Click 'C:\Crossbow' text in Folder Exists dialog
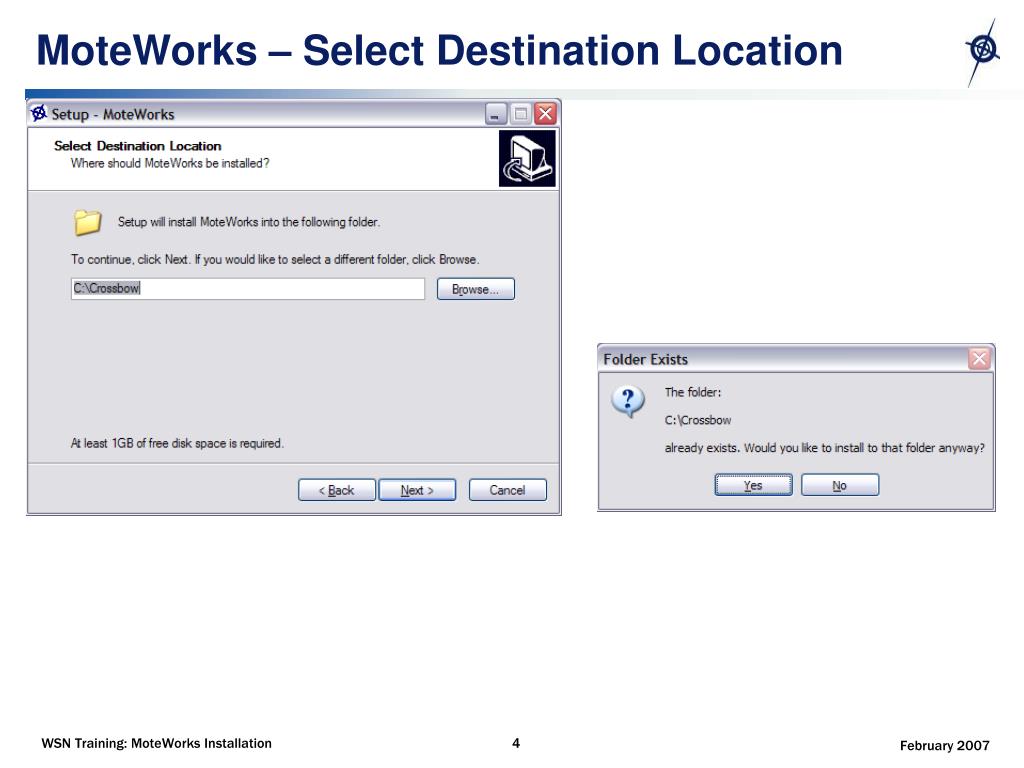The height and width of the screenshot is (768, 1024). (x=698, y=420)
